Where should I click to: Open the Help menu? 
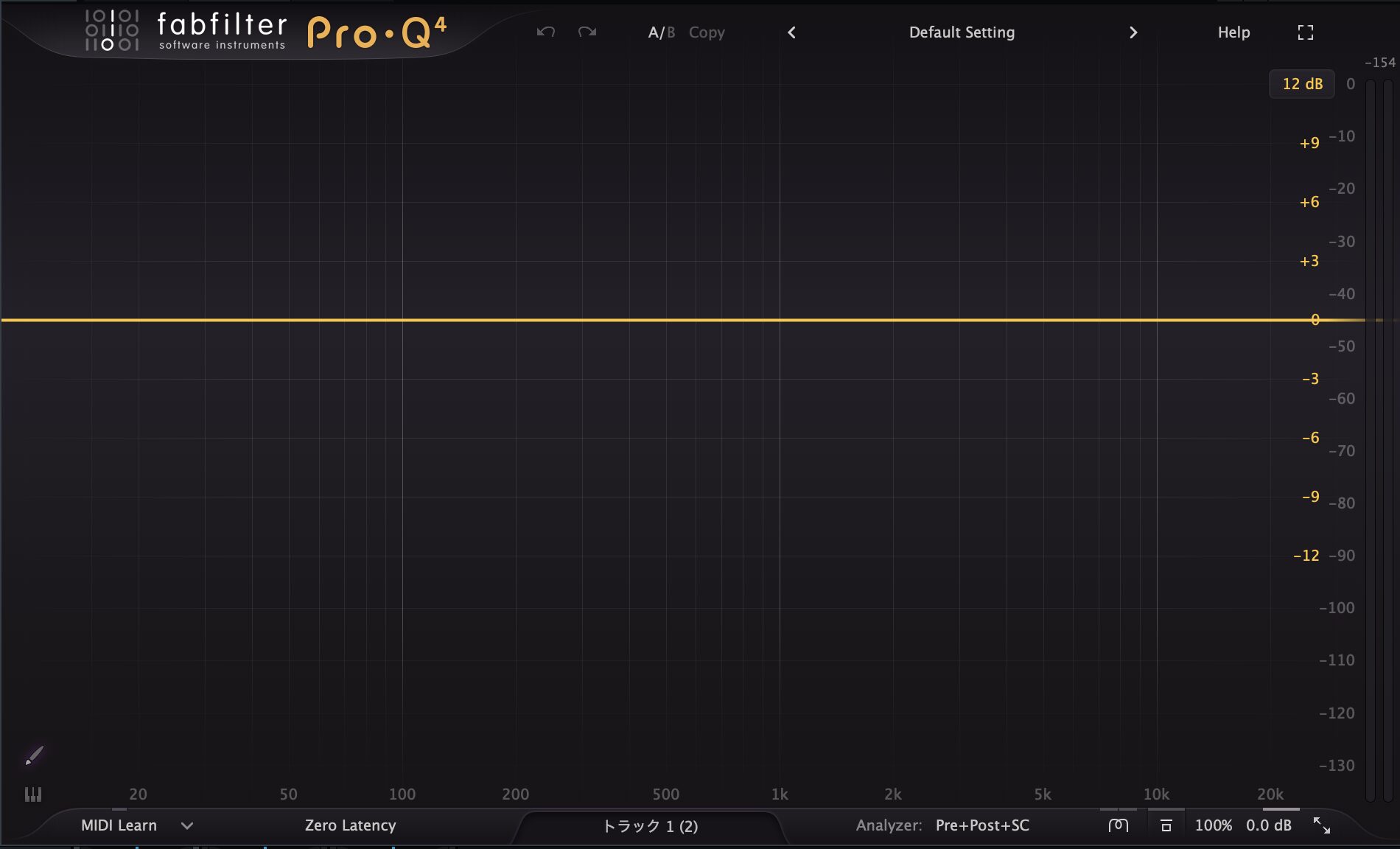[1233, 32]
